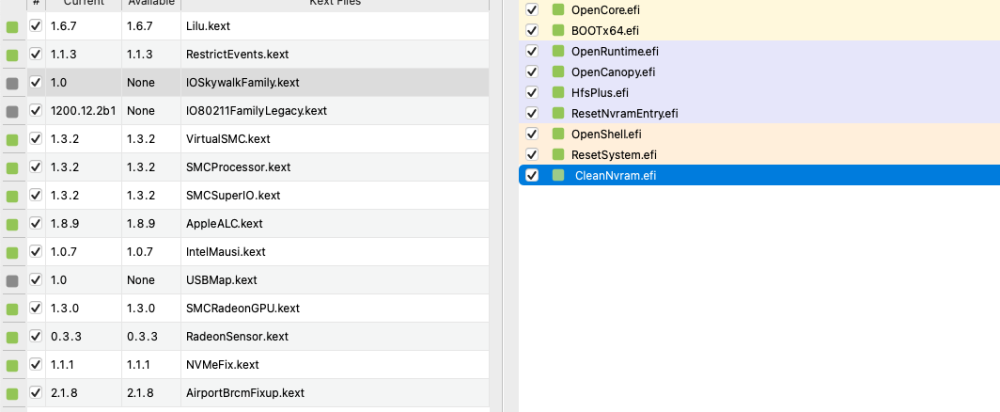Uncheck the AppleALC.kext checkbox
The image size is (1000, 412).
[36, 223]
